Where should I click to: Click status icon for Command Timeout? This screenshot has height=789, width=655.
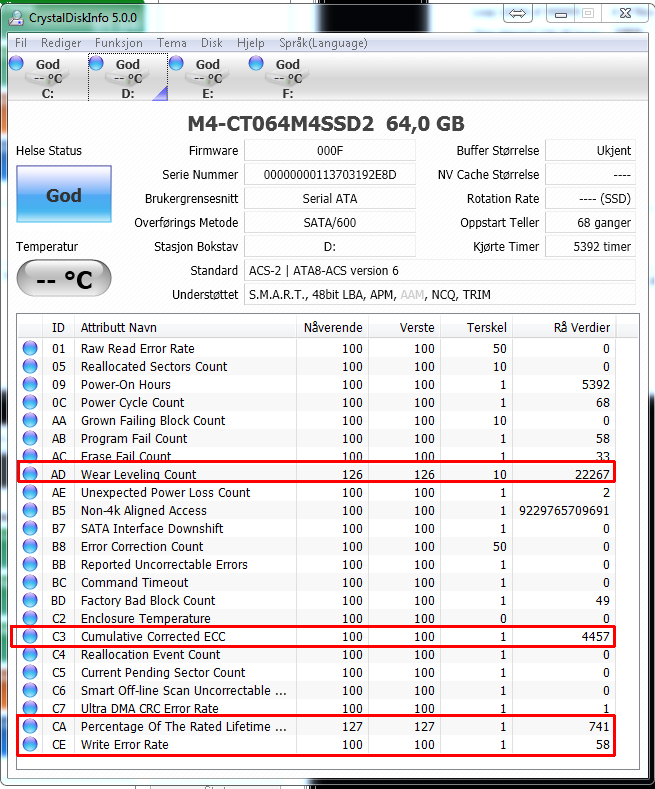(30, 582)
